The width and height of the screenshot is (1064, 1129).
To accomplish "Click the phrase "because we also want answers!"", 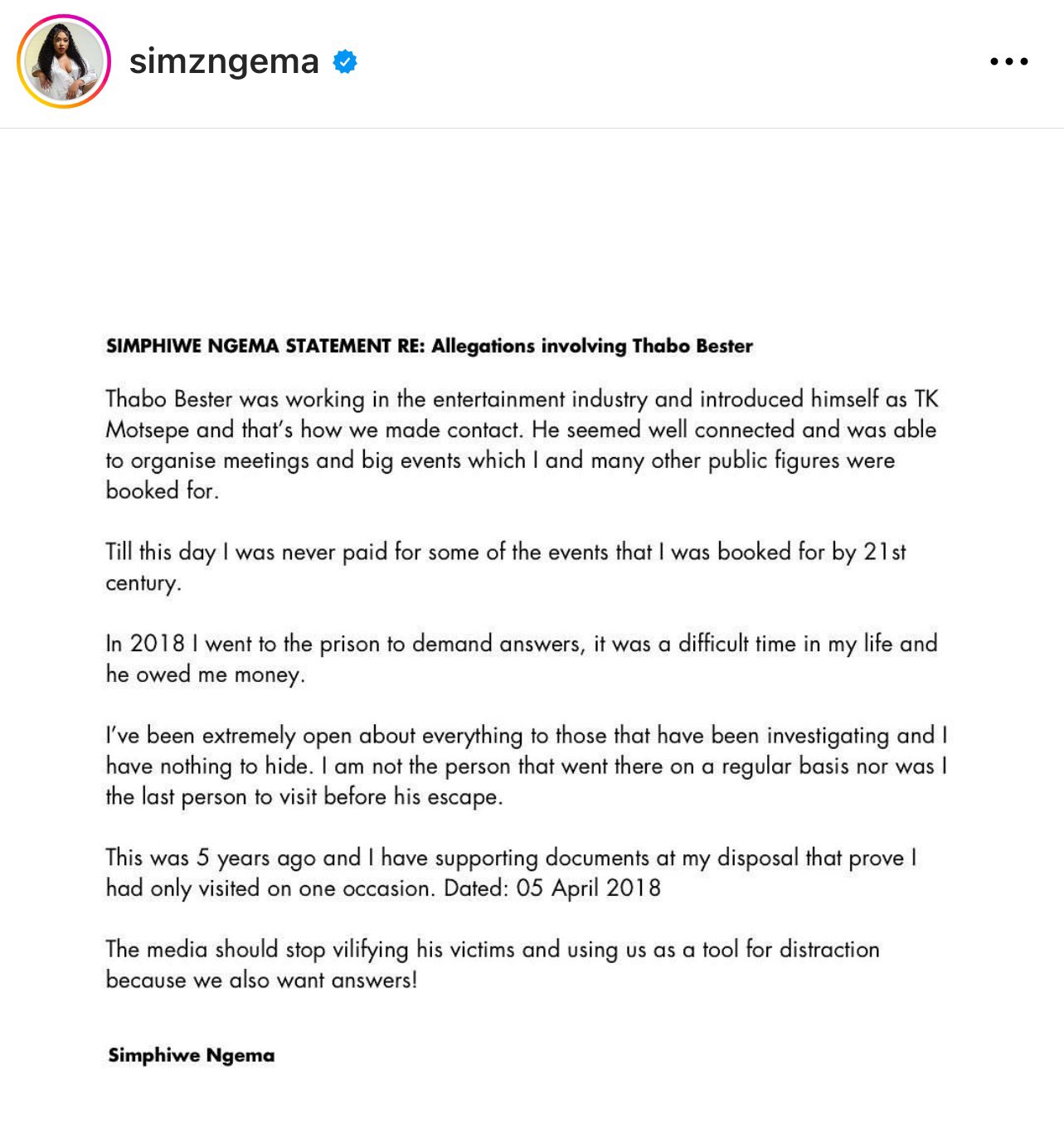I will pos(261,980).
